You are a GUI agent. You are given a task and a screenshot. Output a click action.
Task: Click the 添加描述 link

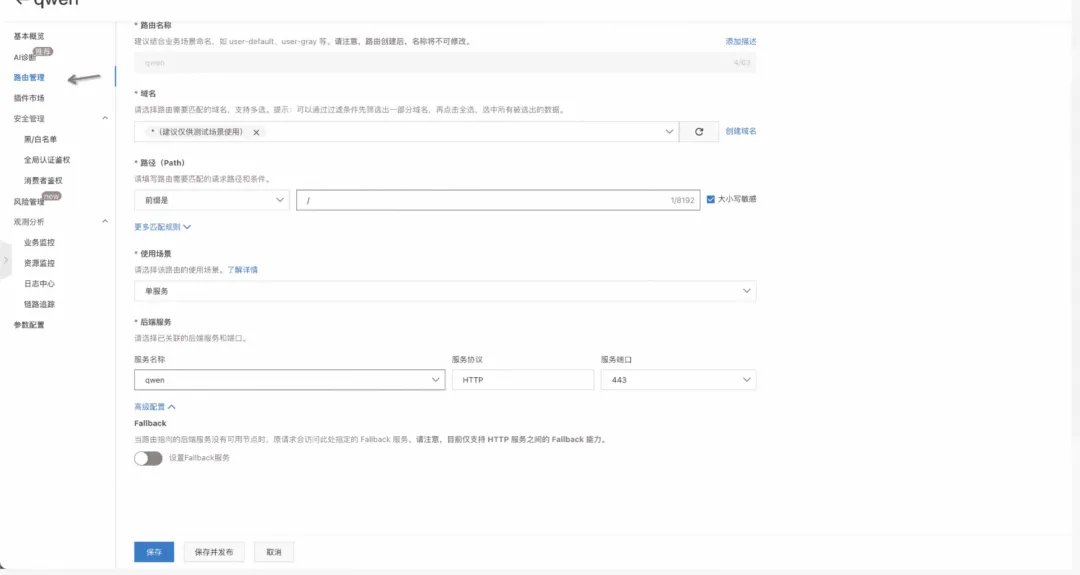740,41
